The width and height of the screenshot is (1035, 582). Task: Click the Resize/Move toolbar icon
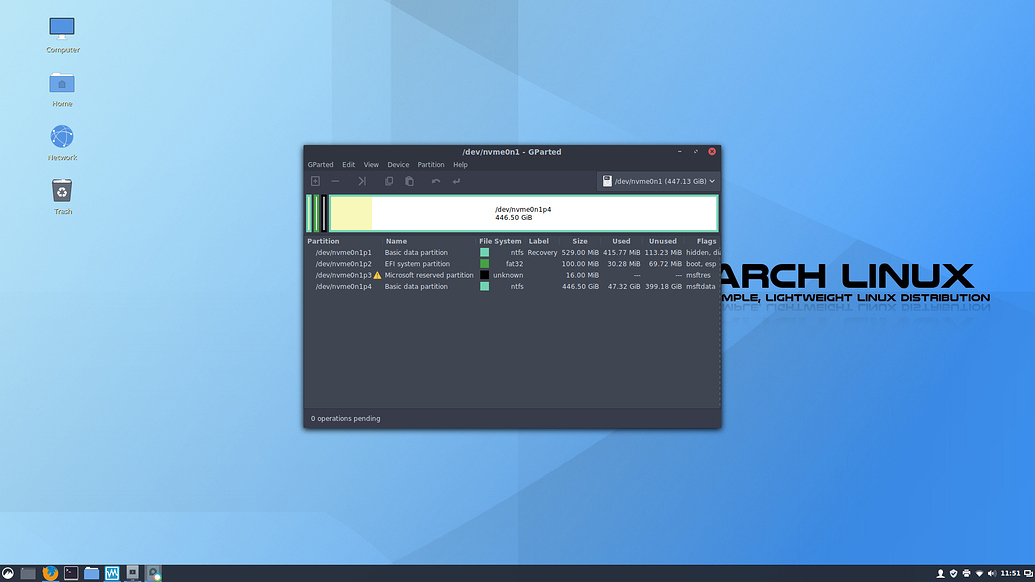(x=362, y=181)
